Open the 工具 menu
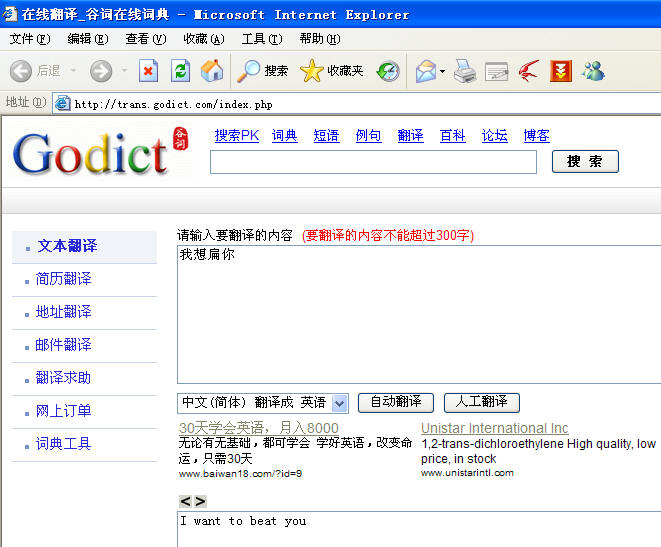 tap(261, 39)
